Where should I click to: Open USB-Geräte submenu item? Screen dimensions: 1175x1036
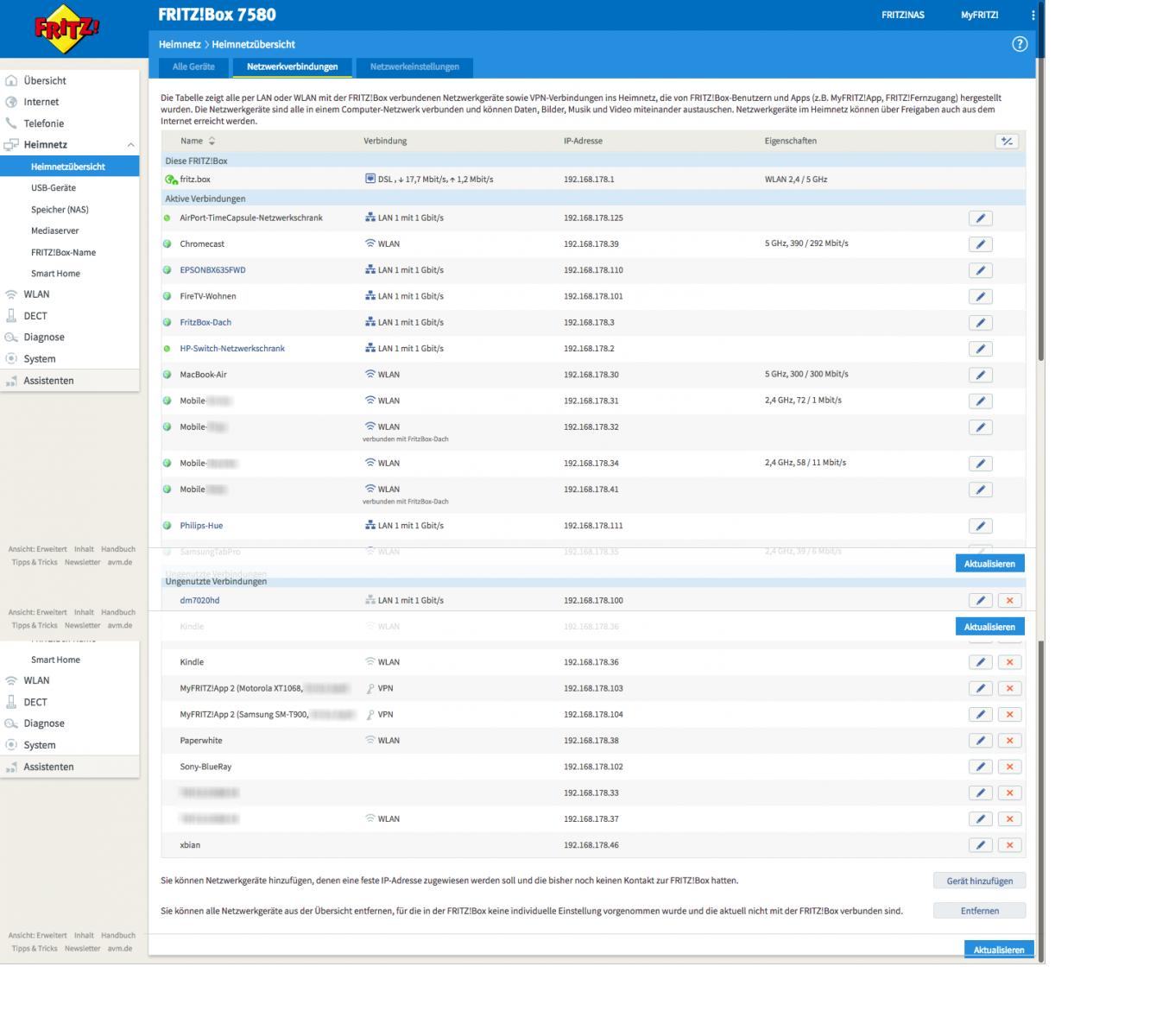(x=54, y=187)
